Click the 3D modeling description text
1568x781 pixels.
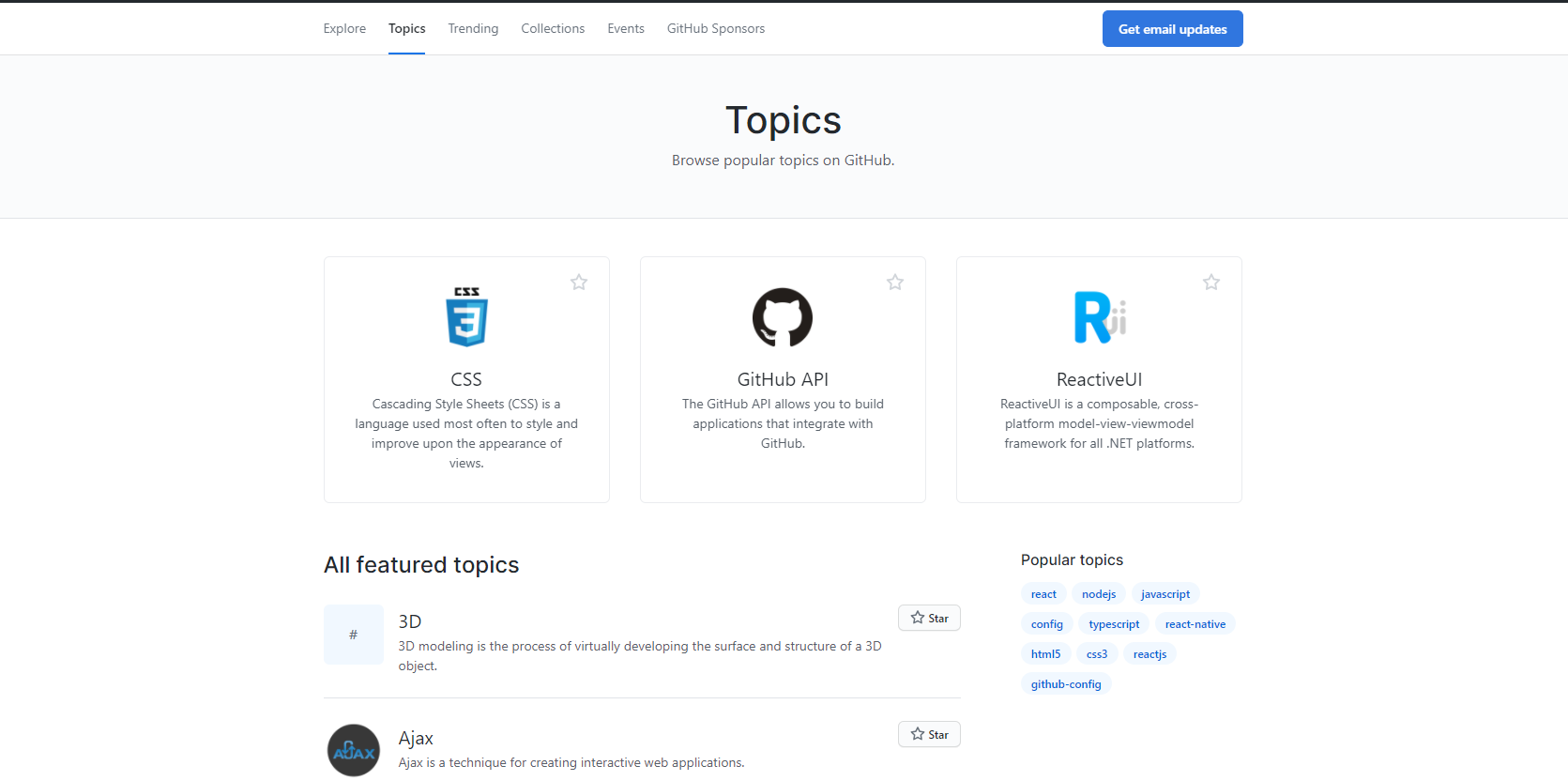640,656
